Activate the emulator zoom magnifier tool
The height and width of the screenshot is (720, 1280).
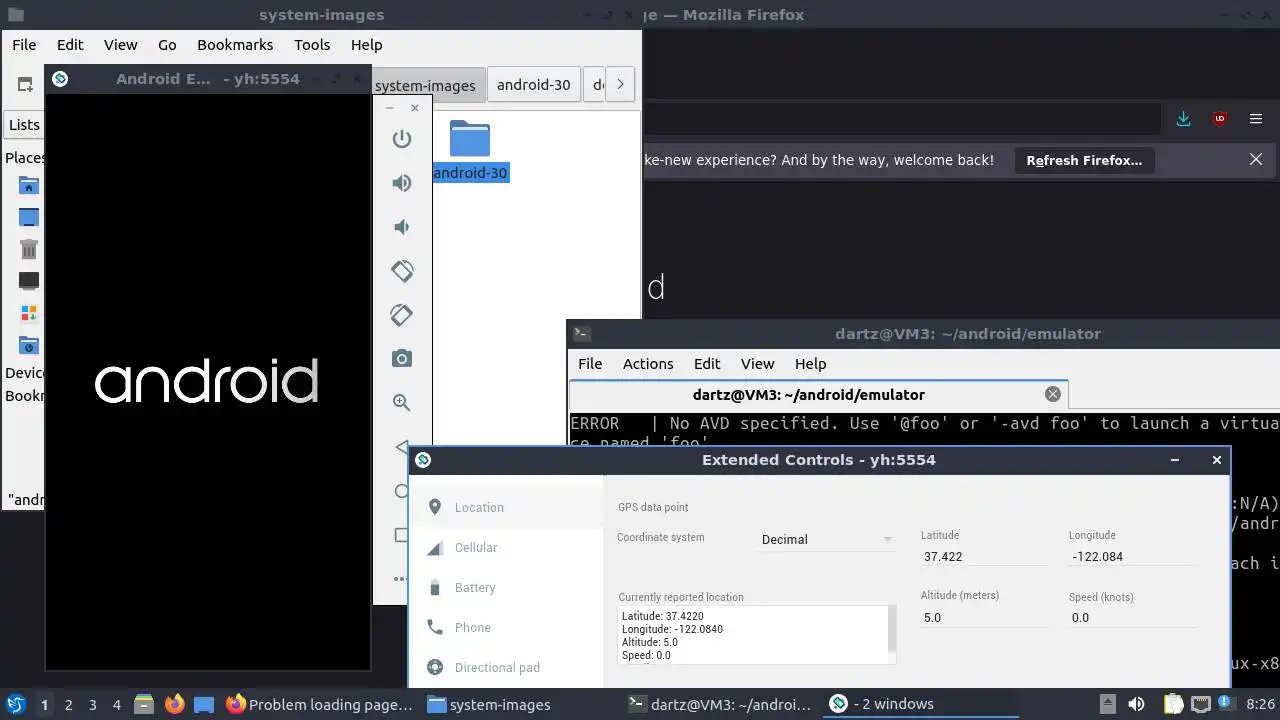402,403
